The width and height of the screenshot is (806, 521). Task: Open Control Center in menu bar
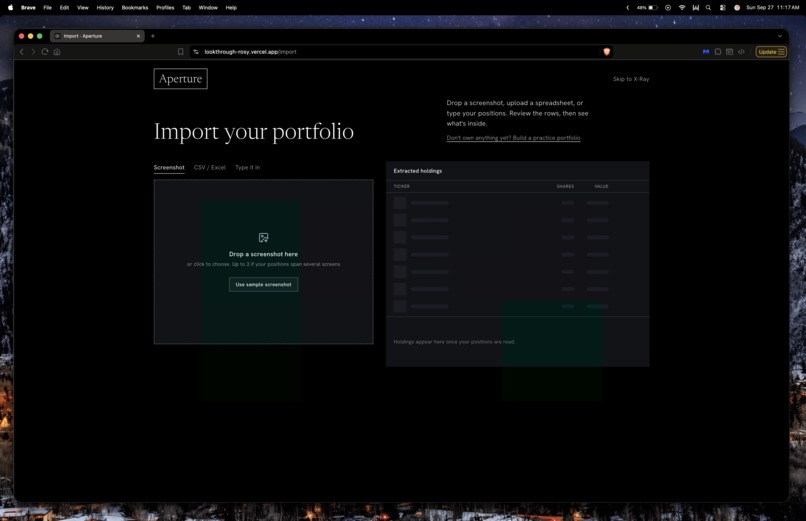722,8
